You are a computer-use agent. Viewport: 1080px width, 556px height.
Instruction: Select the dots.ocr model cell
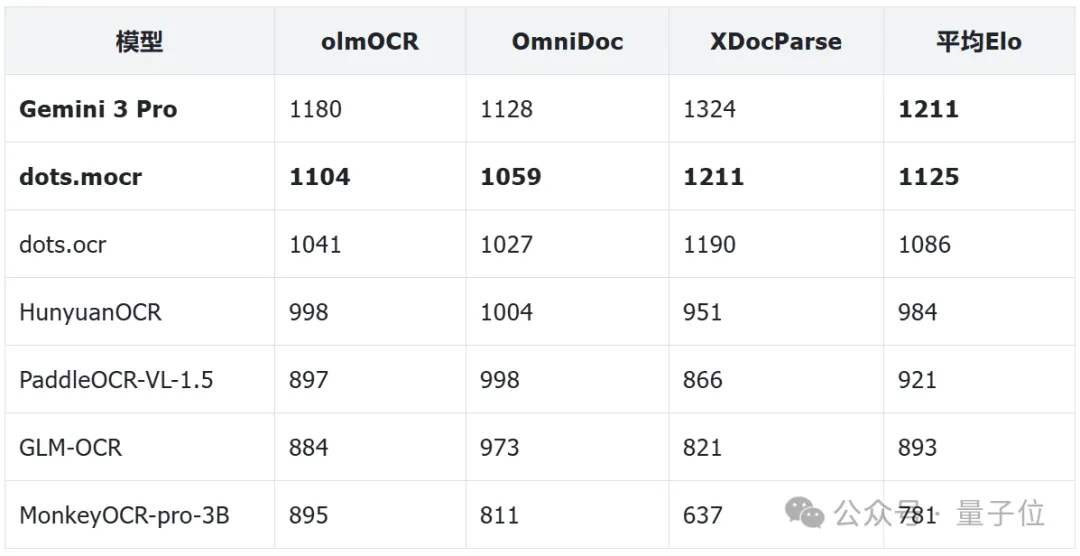point(63,245)
